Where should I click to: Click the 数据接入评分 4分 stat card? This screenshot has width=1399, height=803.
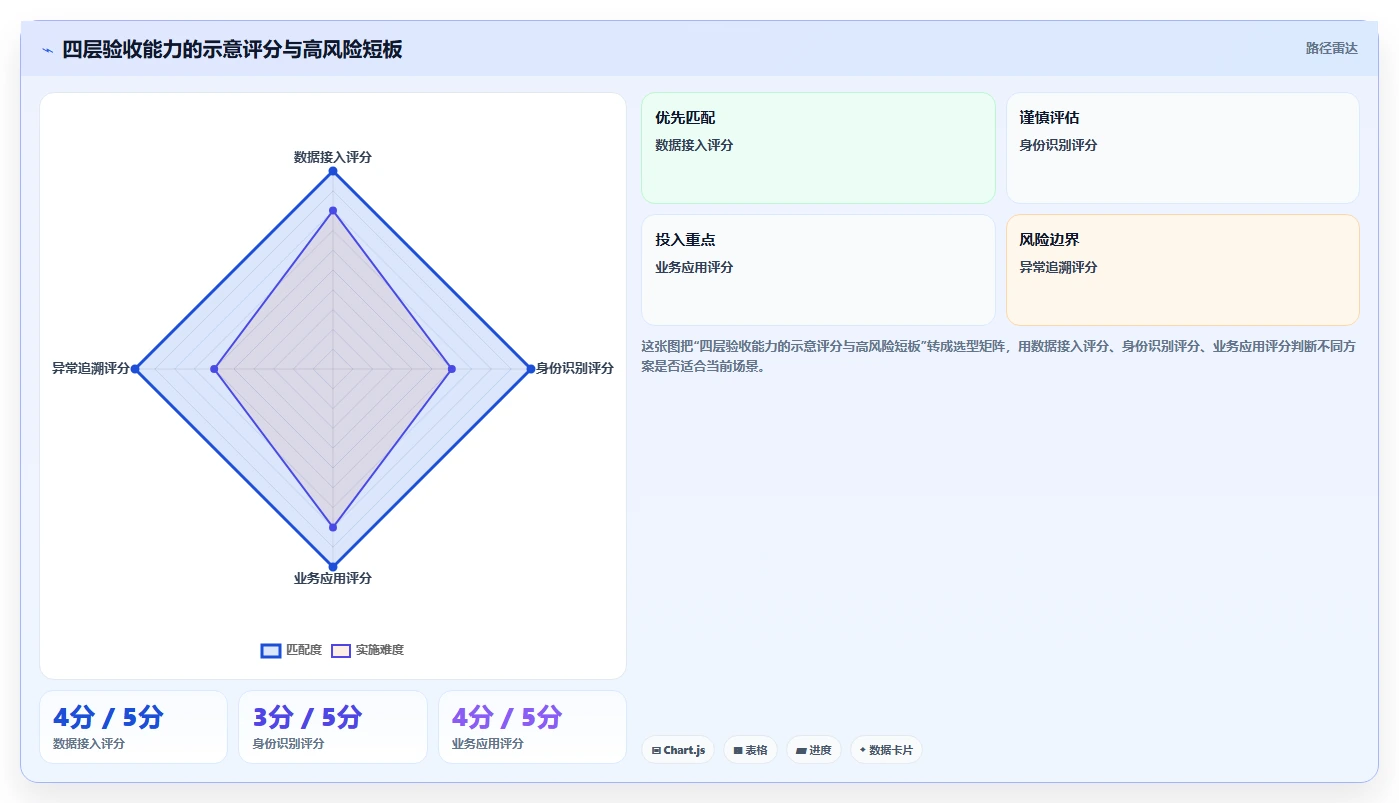coord(133,727)
